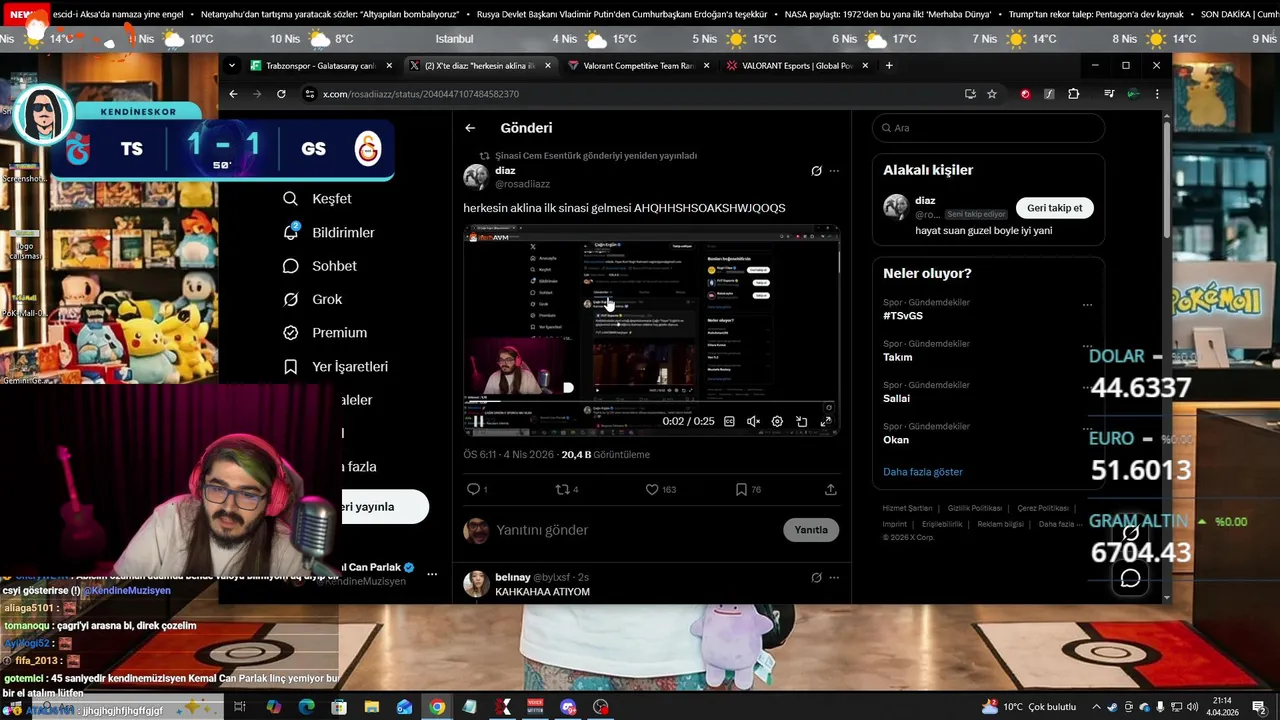Open the Chrome extensions puzzle icon

click(x=1074, y=94)
